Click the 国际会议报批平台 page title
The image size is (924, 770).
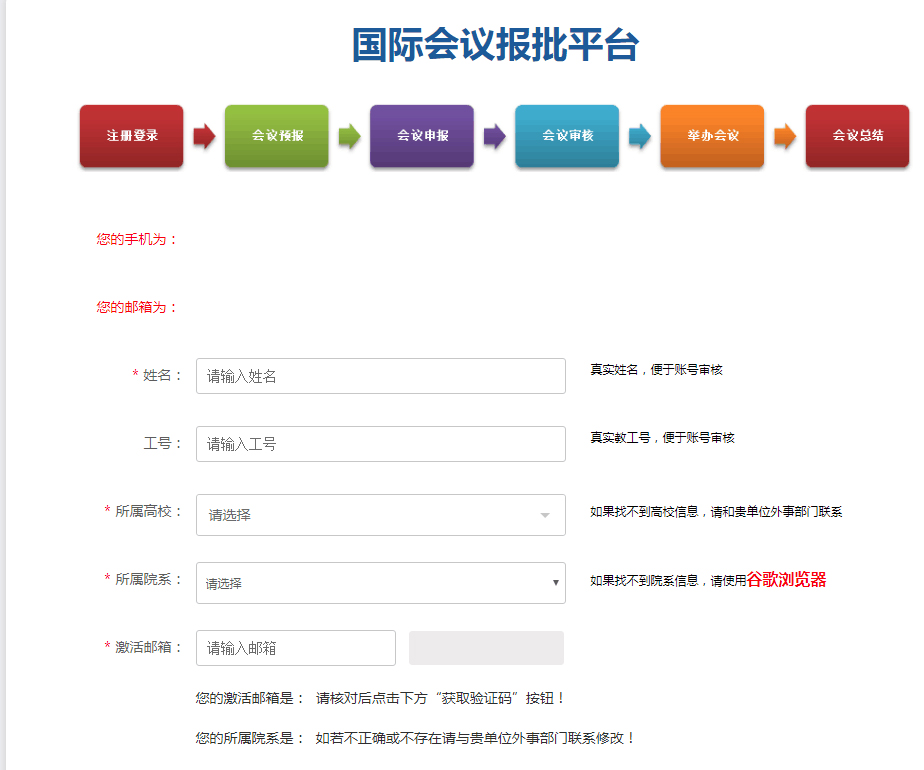coord(495,45)
